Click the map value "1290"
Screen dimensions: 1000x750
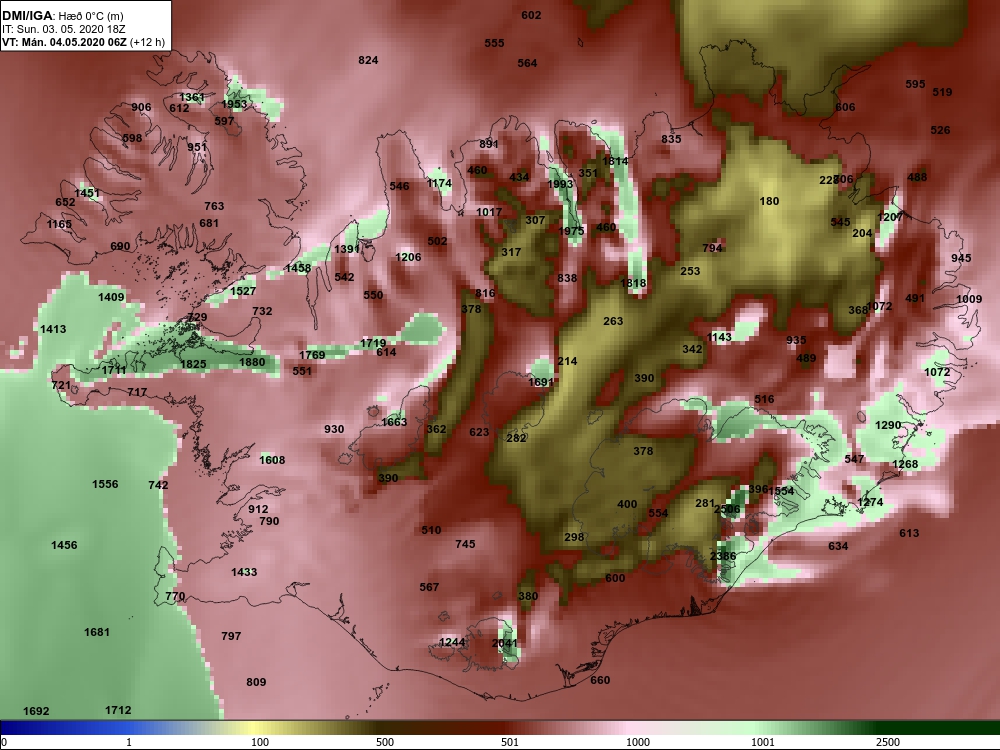coord(888,425)
